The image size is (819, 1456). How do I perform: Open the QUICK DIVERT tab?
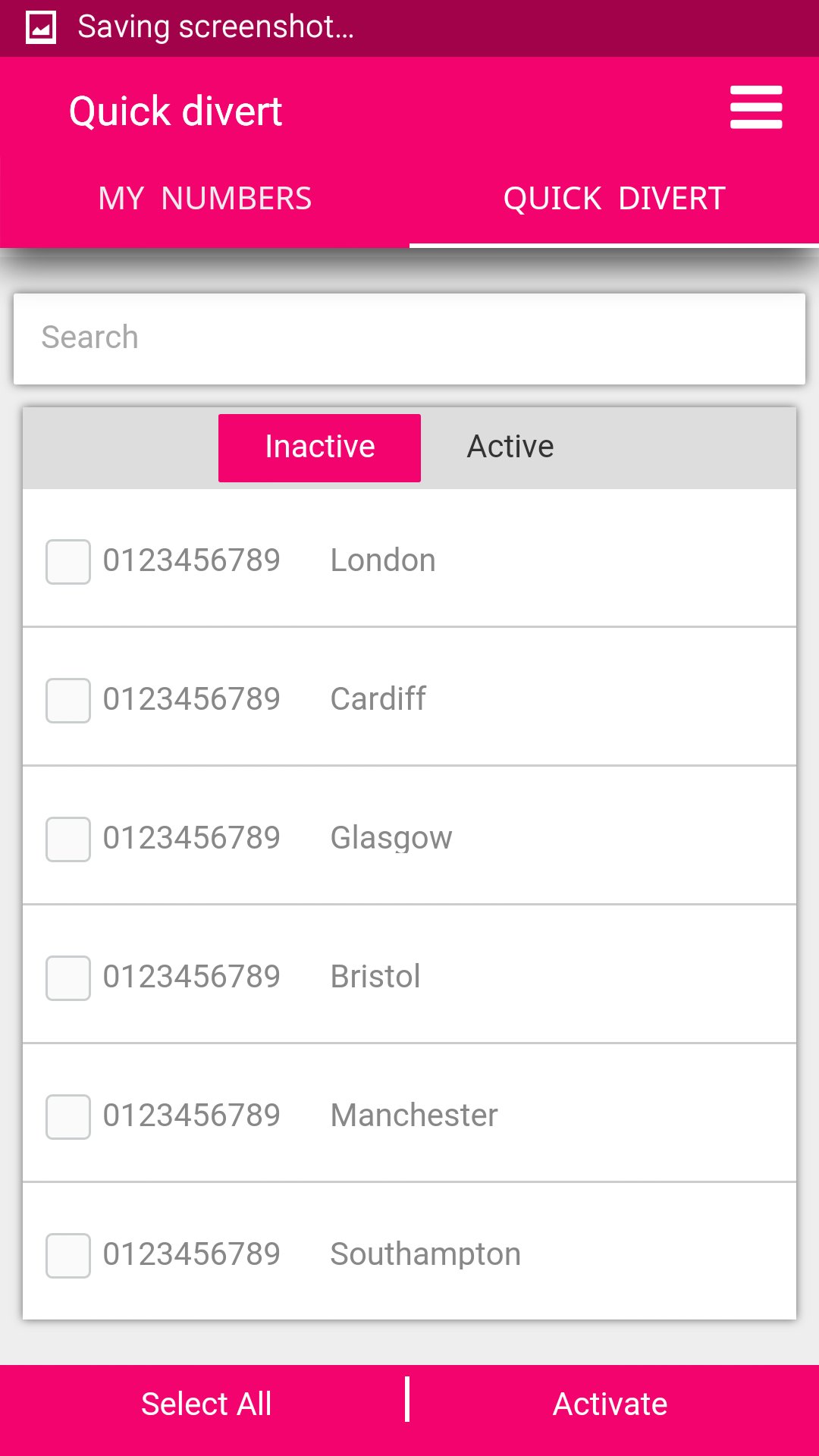pyautogui.click(x=614, y=199)
